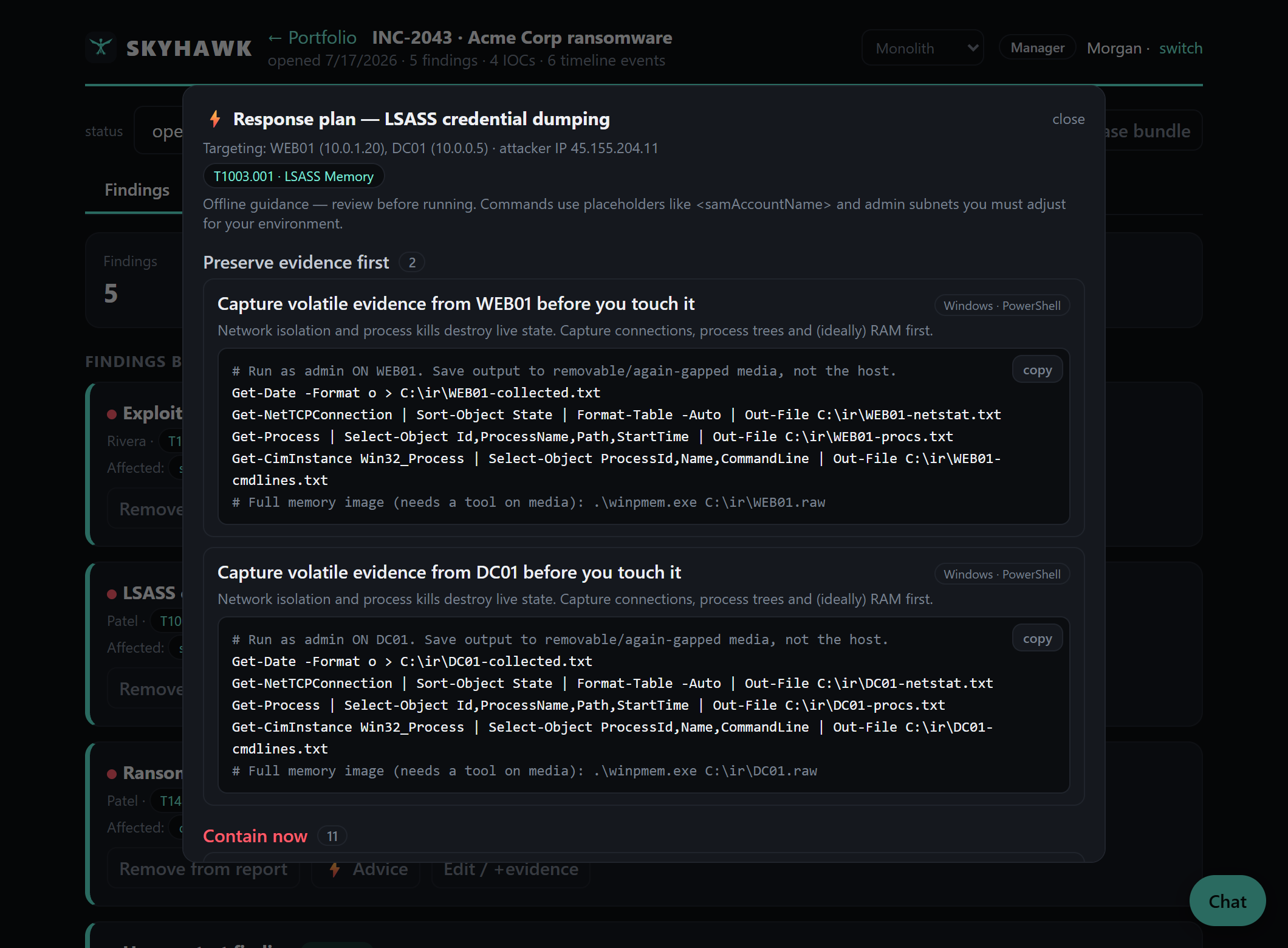The height and width of the screenshot is (948, 1288).
Task: Click the lightning bolt icon in Response plan title
Action: coord(214,118)
